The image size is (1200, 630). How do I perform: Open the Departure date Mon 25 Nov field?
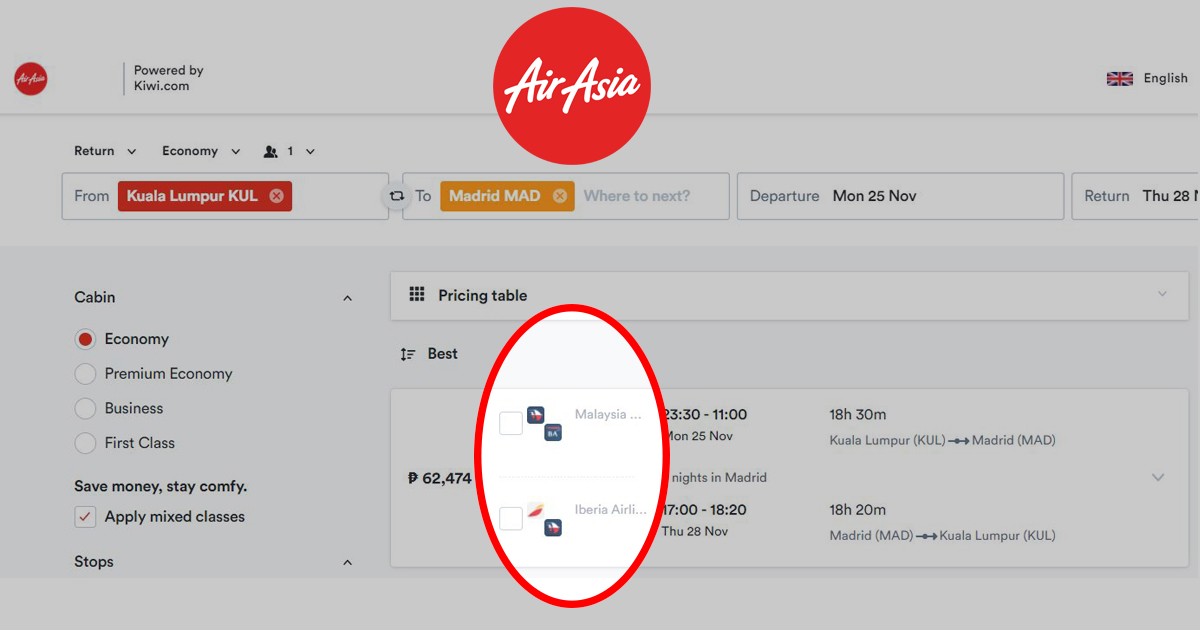(x=900, y=196)
